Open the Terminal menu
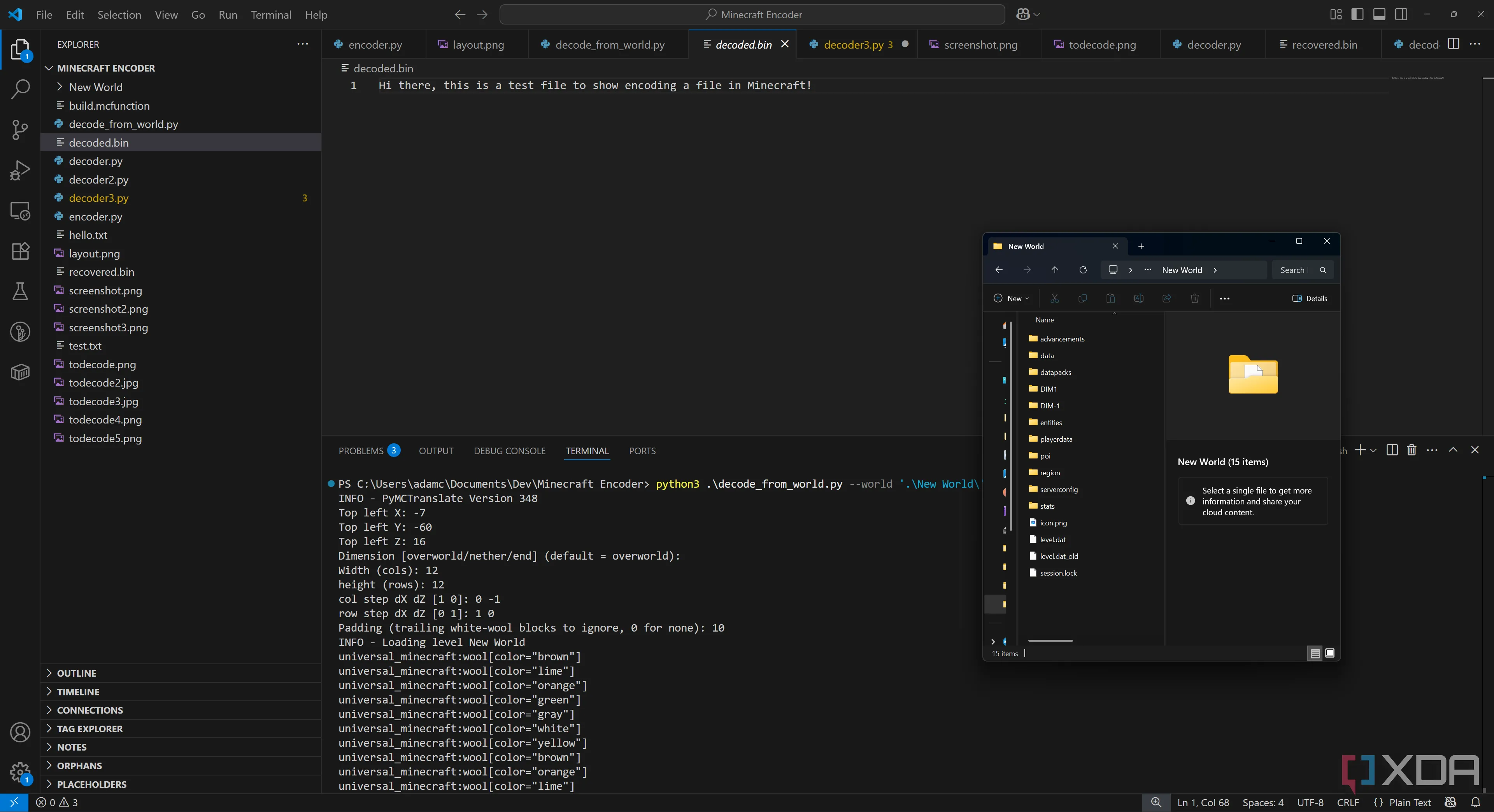The image size is (1494, 812). [271, 14]
